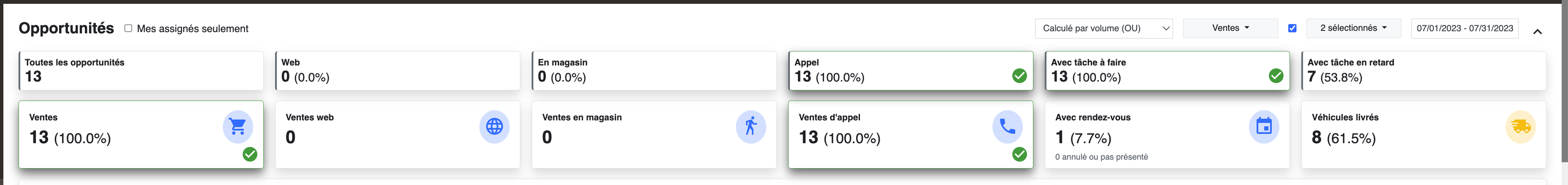Collapse the Opportunités panel with chevron
This screenshot has height=185, width=1568.
pyautogui.click(x=1538, y=32)
